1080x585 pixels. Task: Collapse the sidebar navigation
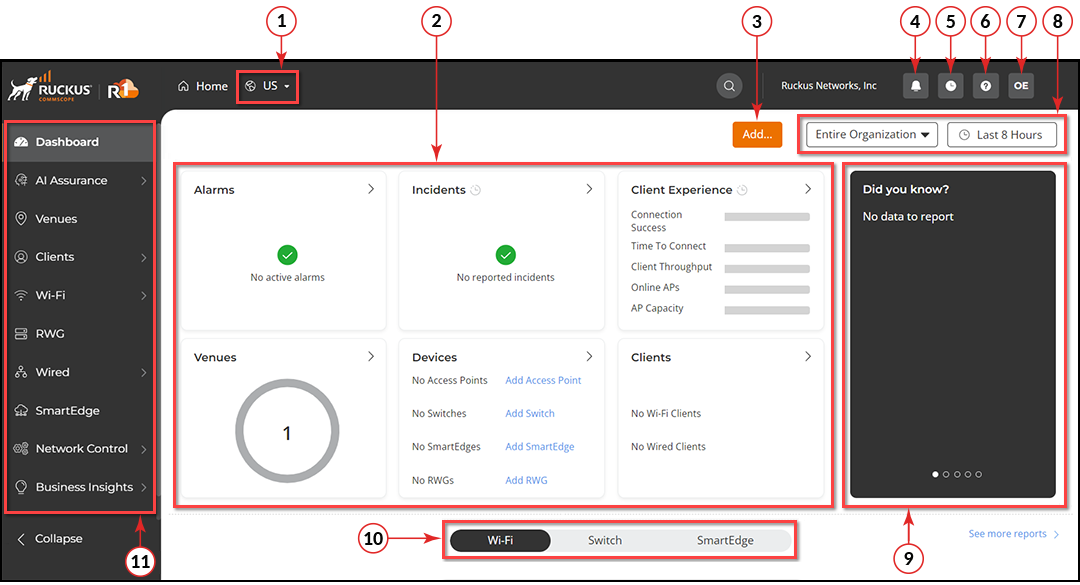(50, 539)
